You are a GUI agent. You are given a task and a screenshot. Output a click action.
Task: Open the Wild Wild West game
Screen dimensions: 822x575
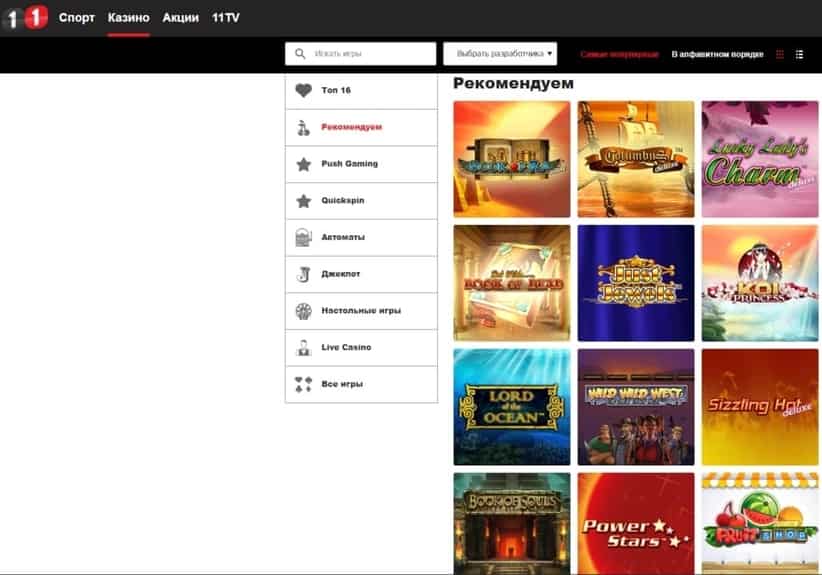(636, 407)
